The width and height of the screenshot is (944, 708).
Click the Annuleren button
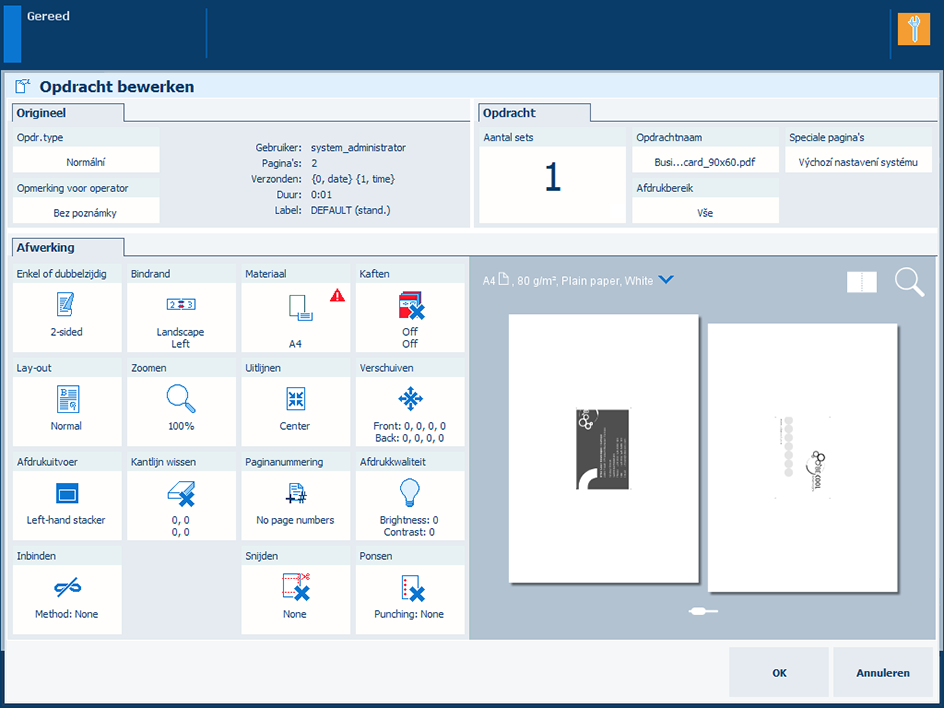coord(882,672)
